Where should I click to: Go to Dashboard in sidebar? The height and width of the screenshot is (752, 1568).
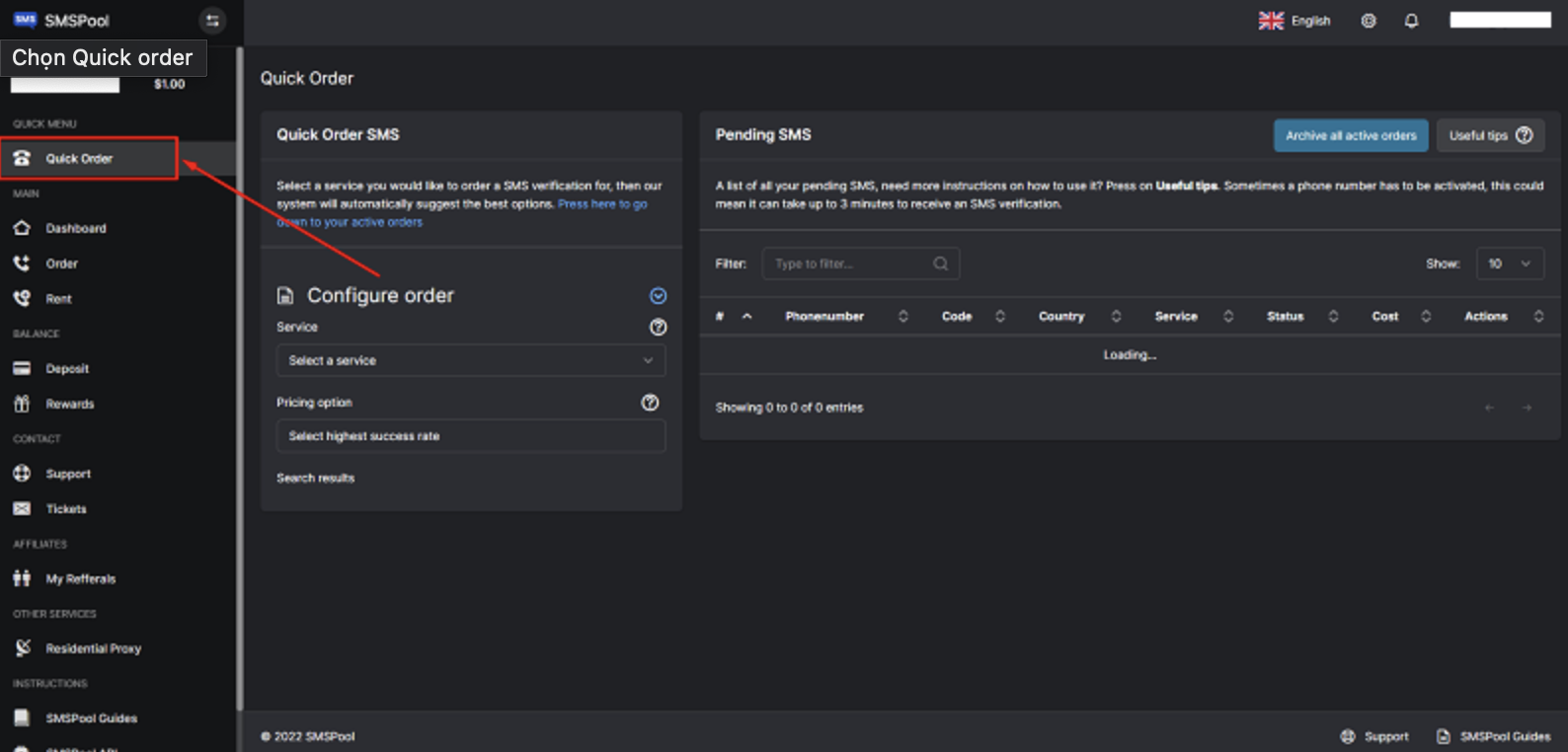75,229
